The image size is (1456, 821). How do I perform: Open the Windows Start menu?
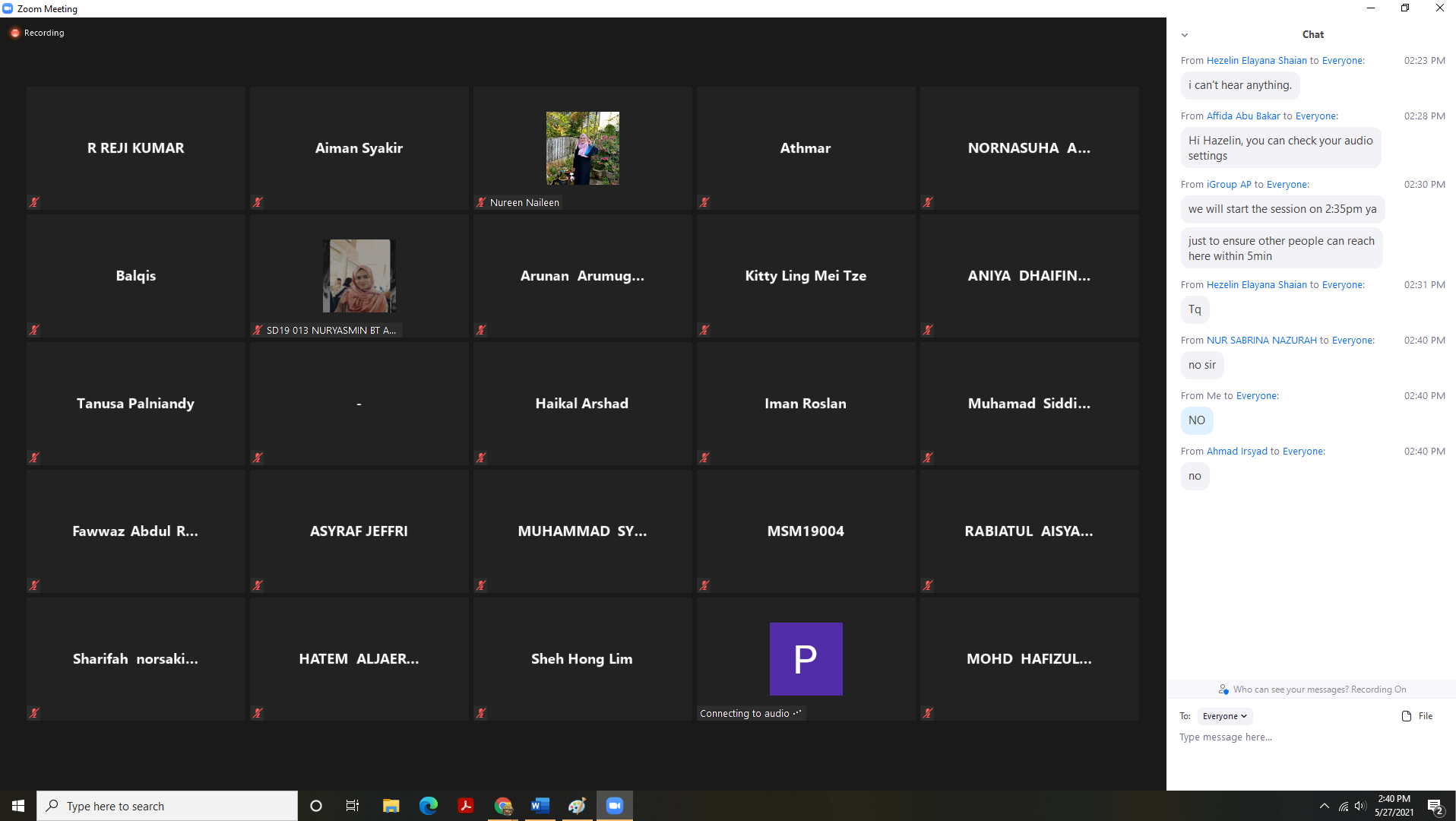(18, 806)
